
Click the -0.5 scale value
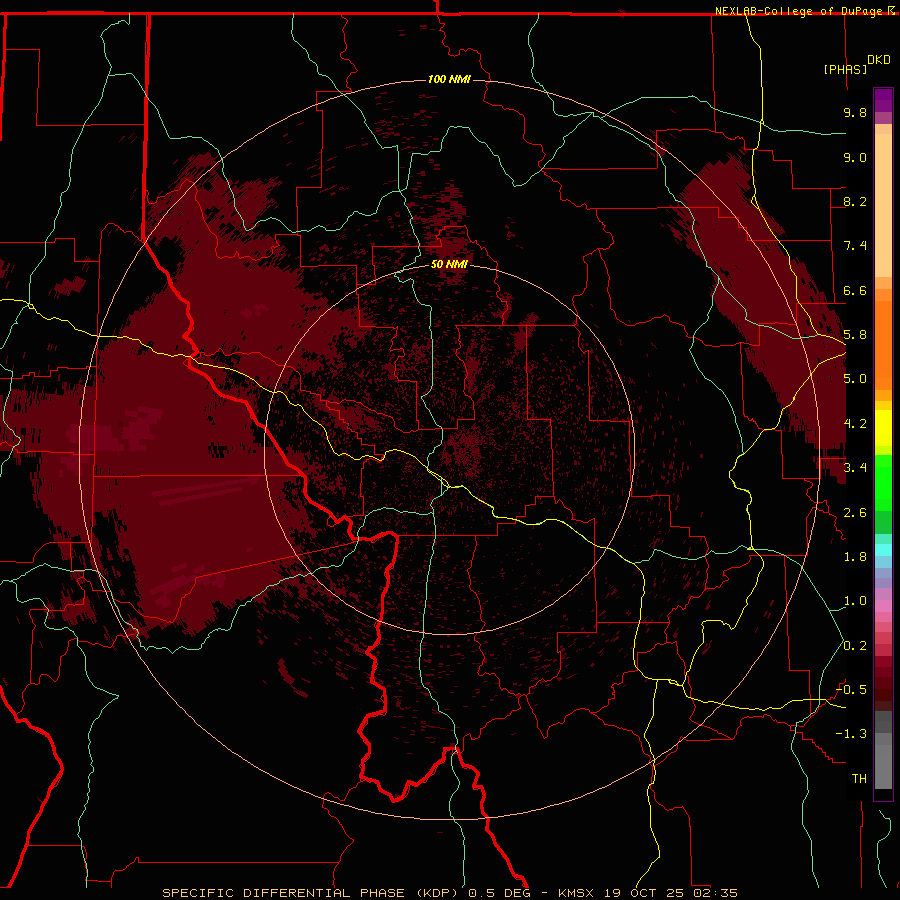tap(851, 690)
